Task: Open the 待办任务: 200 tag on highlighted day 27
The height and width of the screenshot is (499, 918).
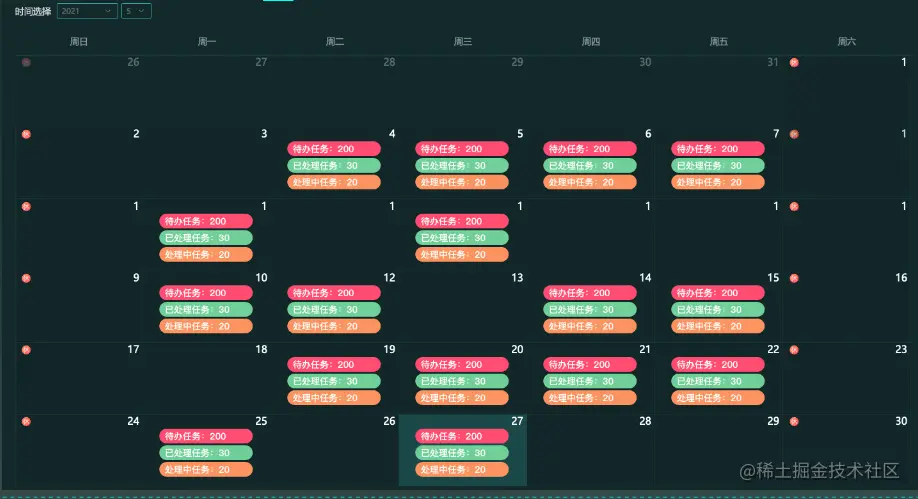Action: (462, 436)
